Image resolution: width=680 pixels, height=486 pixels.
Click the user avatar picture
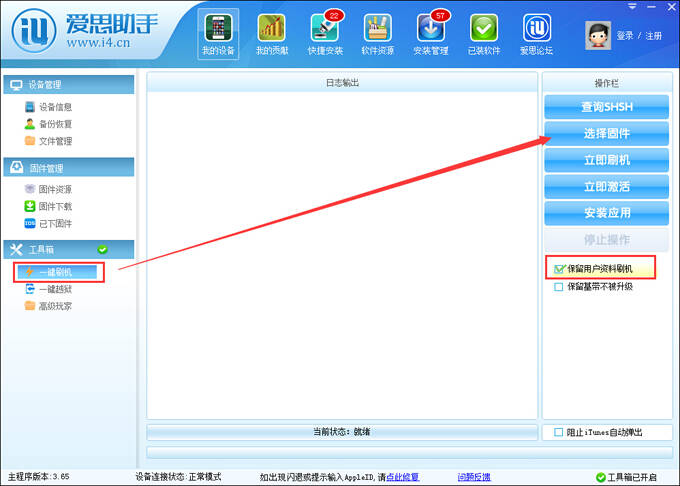(598, 35)
